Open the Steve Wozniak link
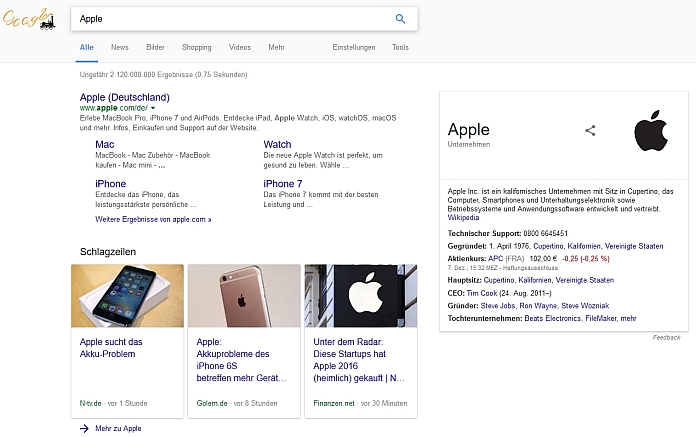 pos(585,306)
